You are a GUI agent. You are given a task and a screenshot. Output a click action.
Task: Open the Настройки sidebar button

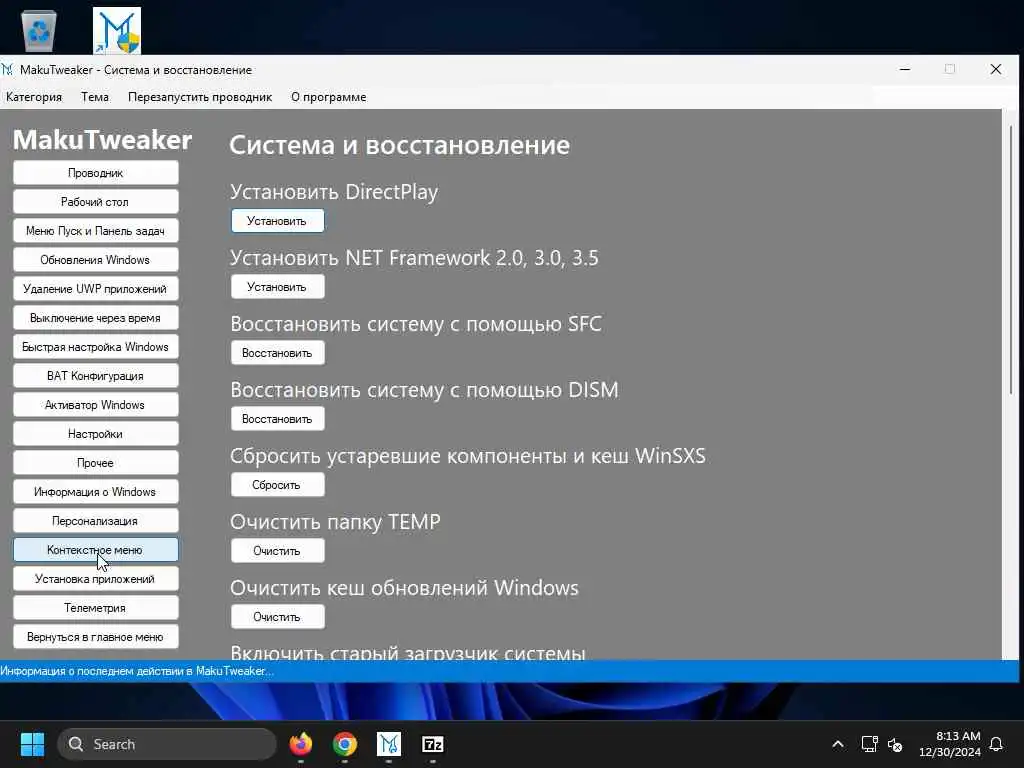[x=95, y=434]
